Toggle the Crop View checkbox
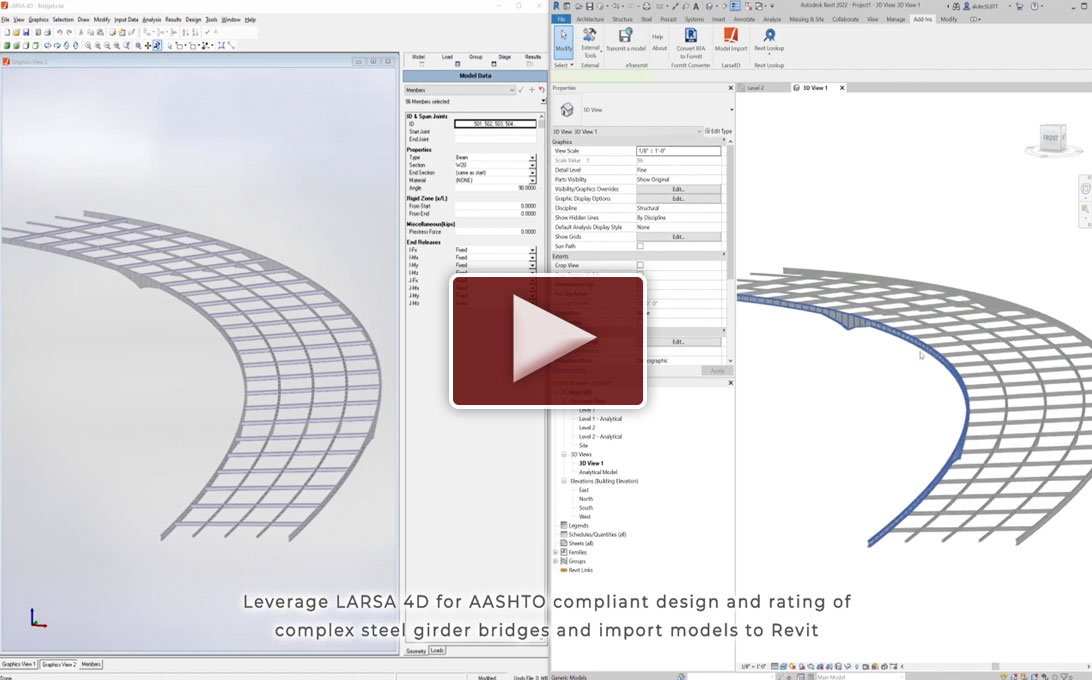 (640, 265)
